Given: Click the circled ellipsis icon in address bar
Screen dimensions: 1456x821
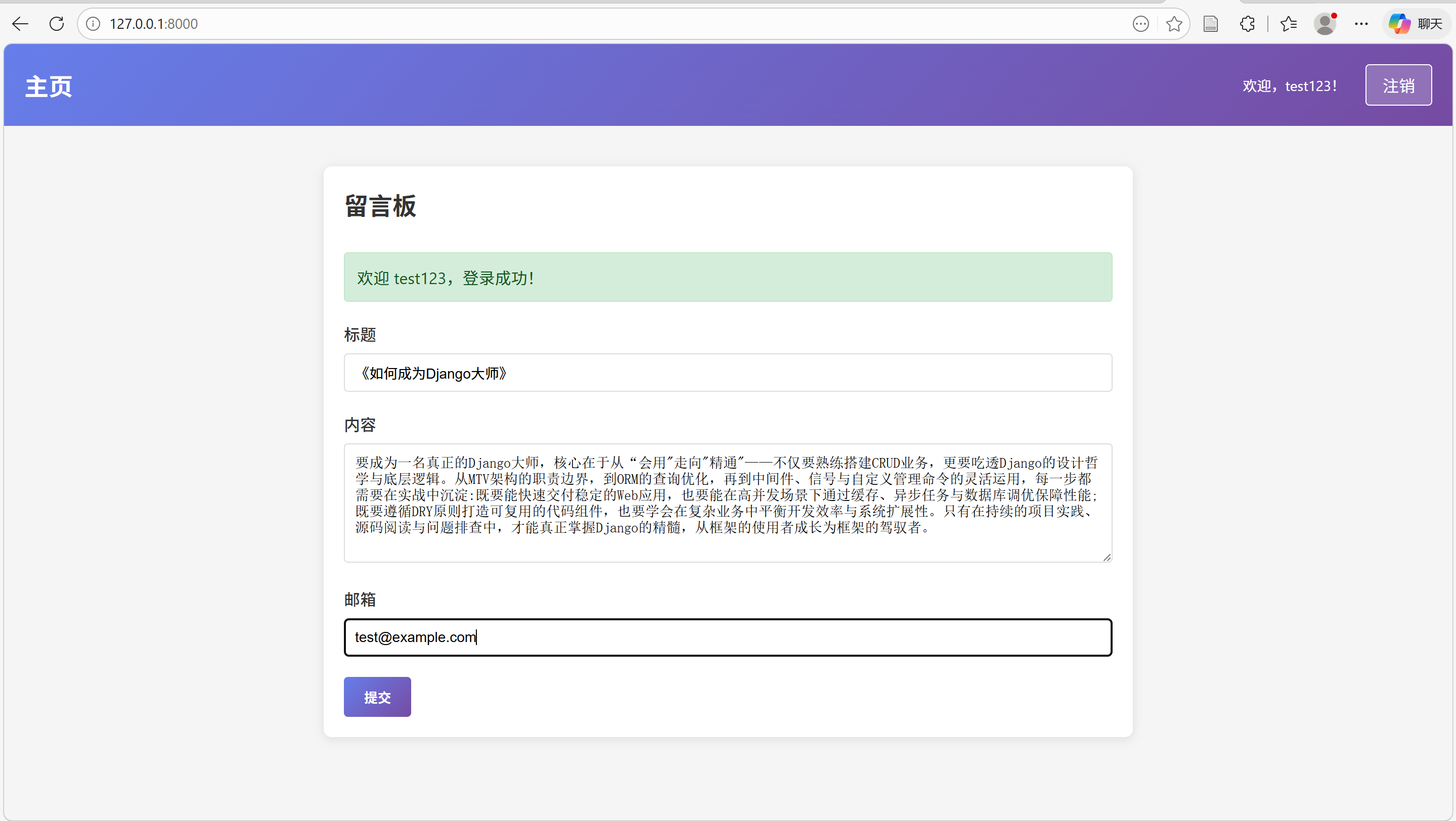Looking at the screenshot, I should point(1140,24).
